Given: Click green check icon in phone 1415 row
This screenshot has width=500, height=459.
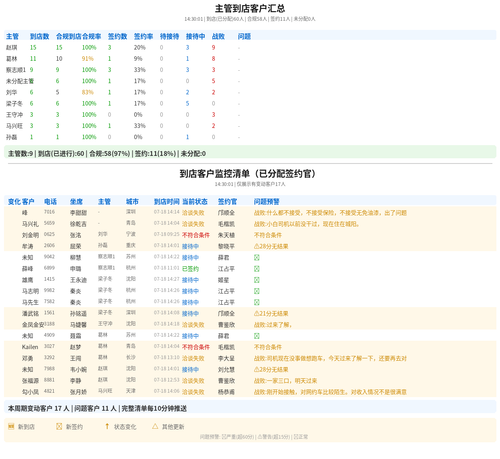Looking at the screenshot, I should [257, 280].
